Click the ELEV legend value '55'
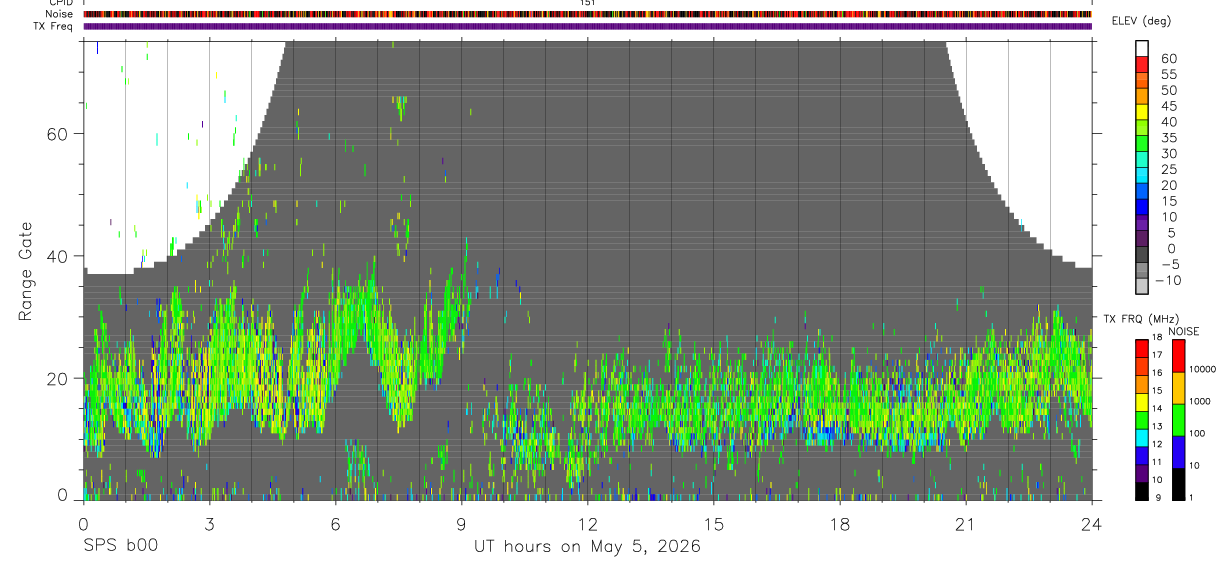Screen dimensions: 1228x567 pyautogui.click(x=1168, y=74)
